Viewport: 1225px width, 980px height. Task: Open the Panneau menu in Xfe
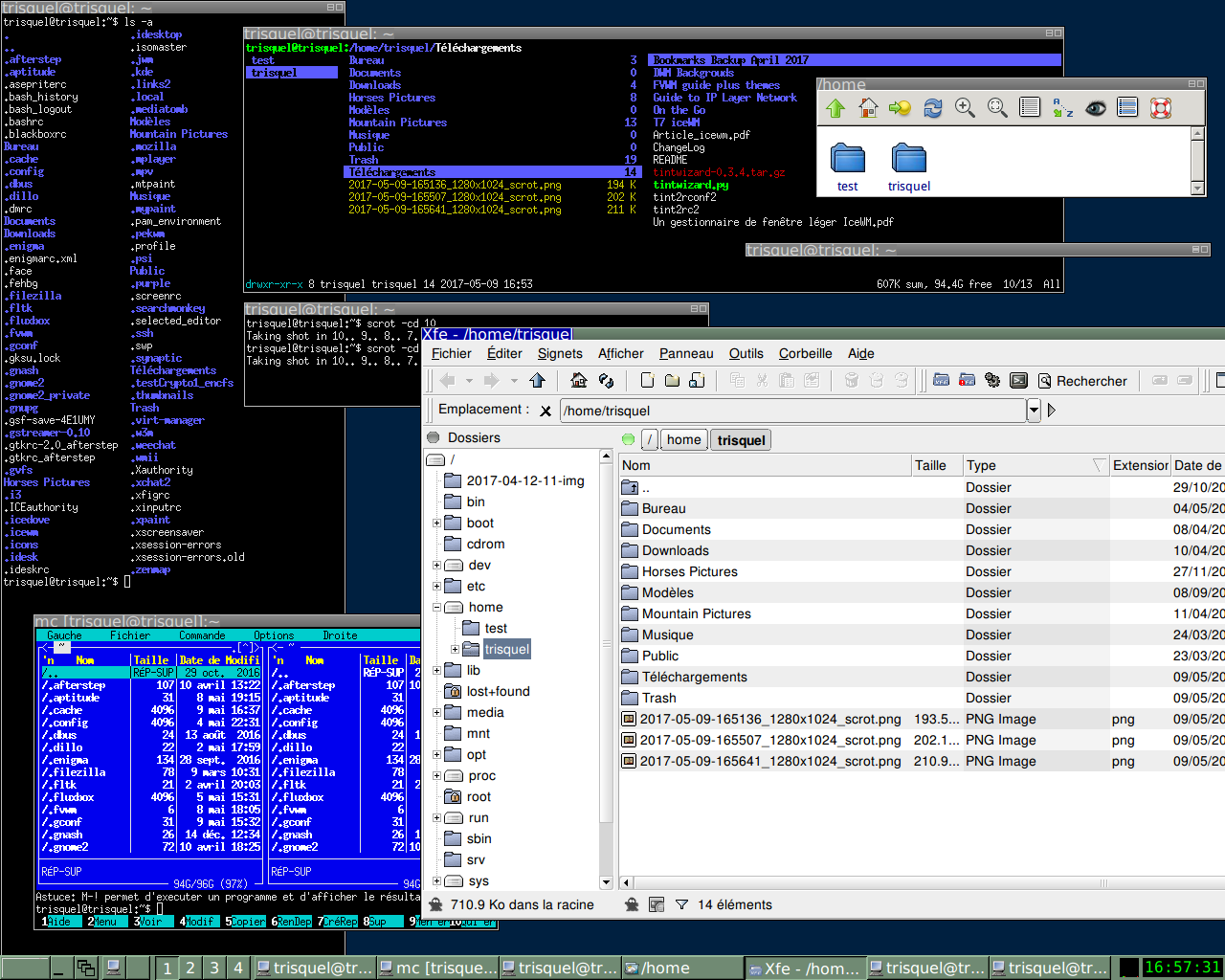pyautogui.click(x=686, y=353)
